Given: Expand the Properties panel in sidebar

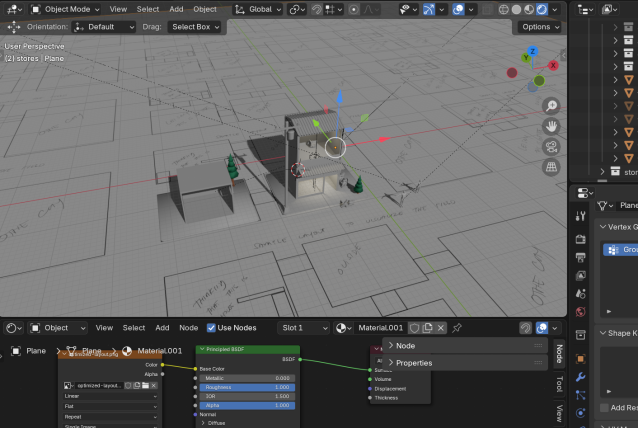Looking at the screenshot, I should [465, 362].
